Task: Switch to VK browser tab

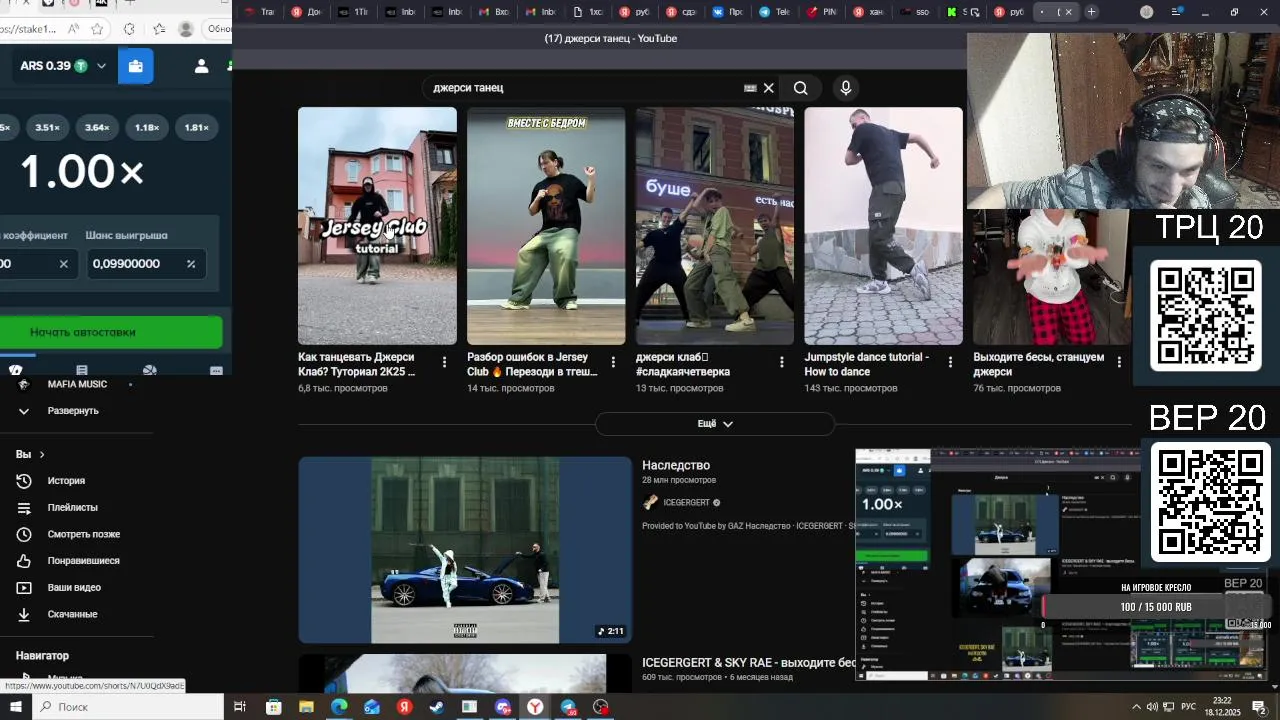Action: (728, 12)
